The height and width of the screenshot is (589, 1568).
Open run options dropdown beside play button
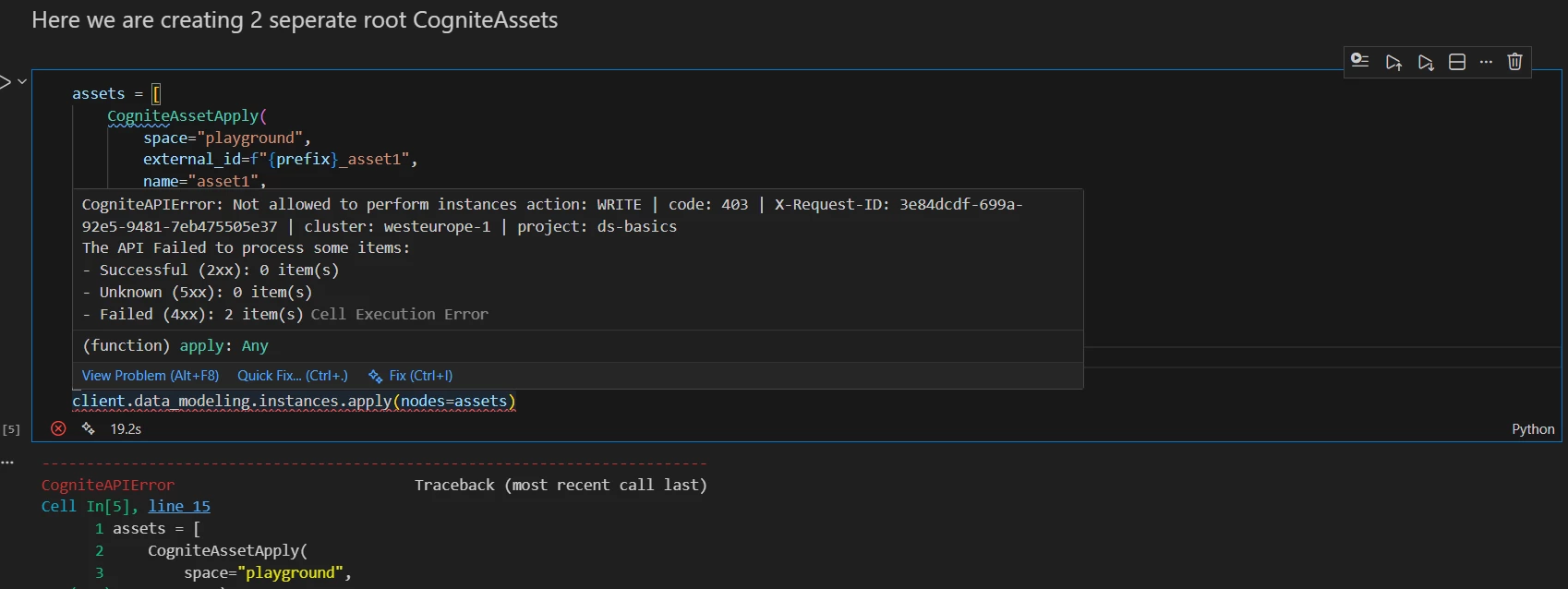point(22,82)
